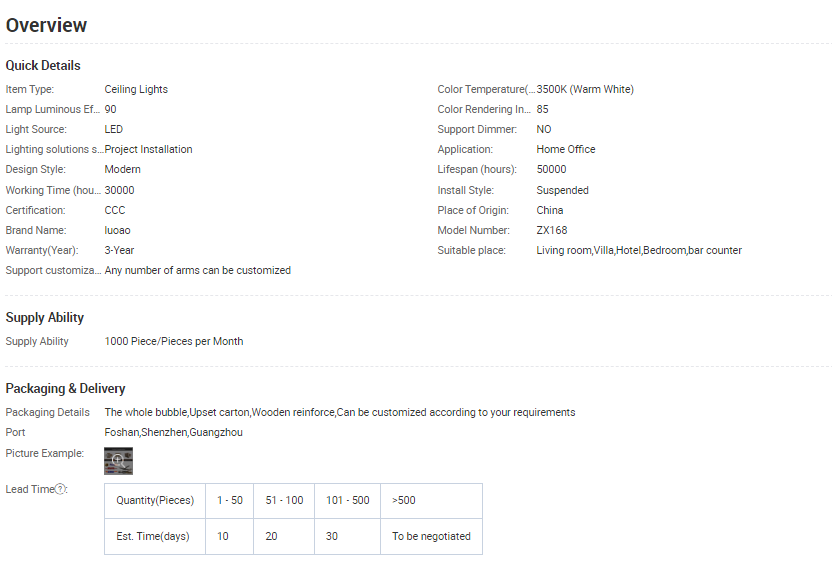Click the Supply Ability section heading

pyautogui.click(x=45, y=317)
